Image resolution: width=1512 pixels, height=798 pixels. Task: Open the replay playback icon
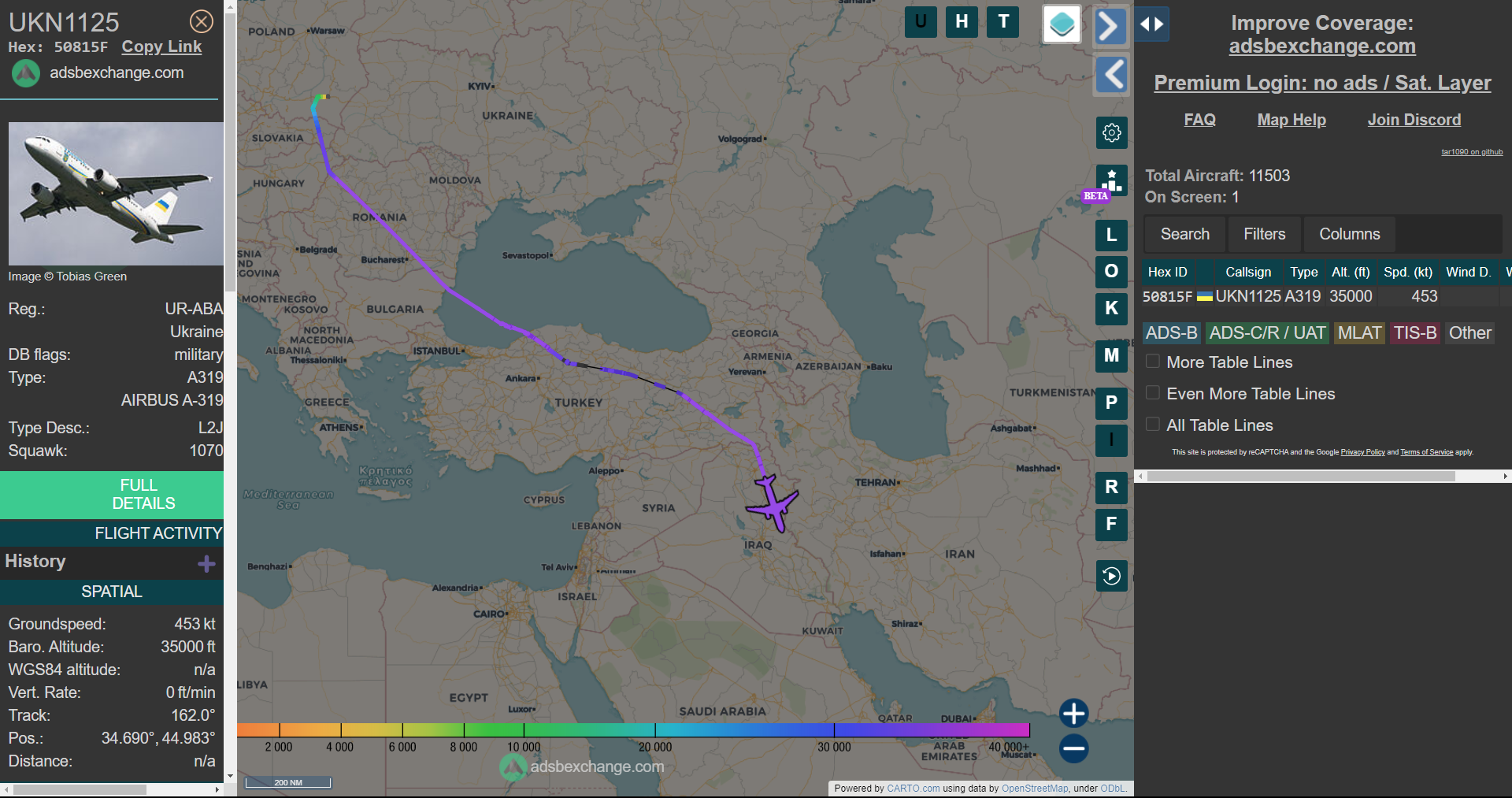[x=1112, y=576]
